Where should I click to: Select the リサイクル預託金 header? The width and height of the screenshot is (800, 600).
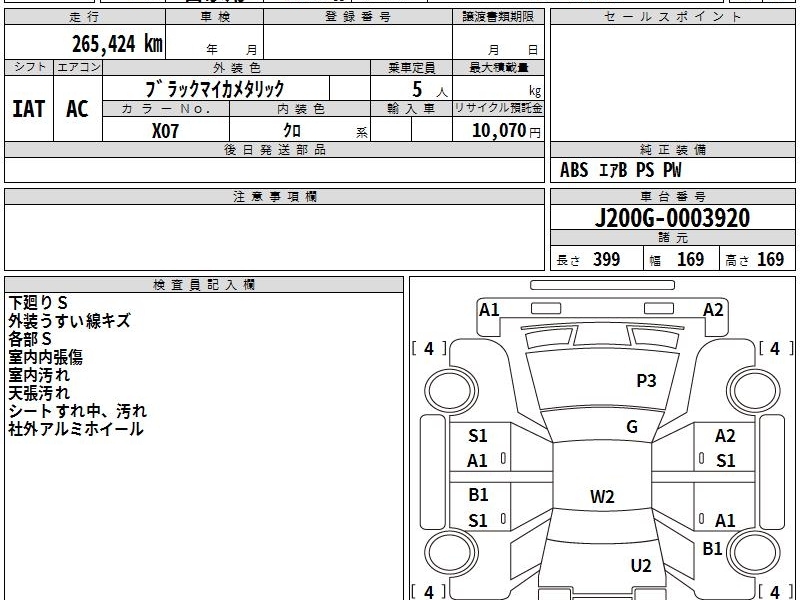(x=498, y=109)
